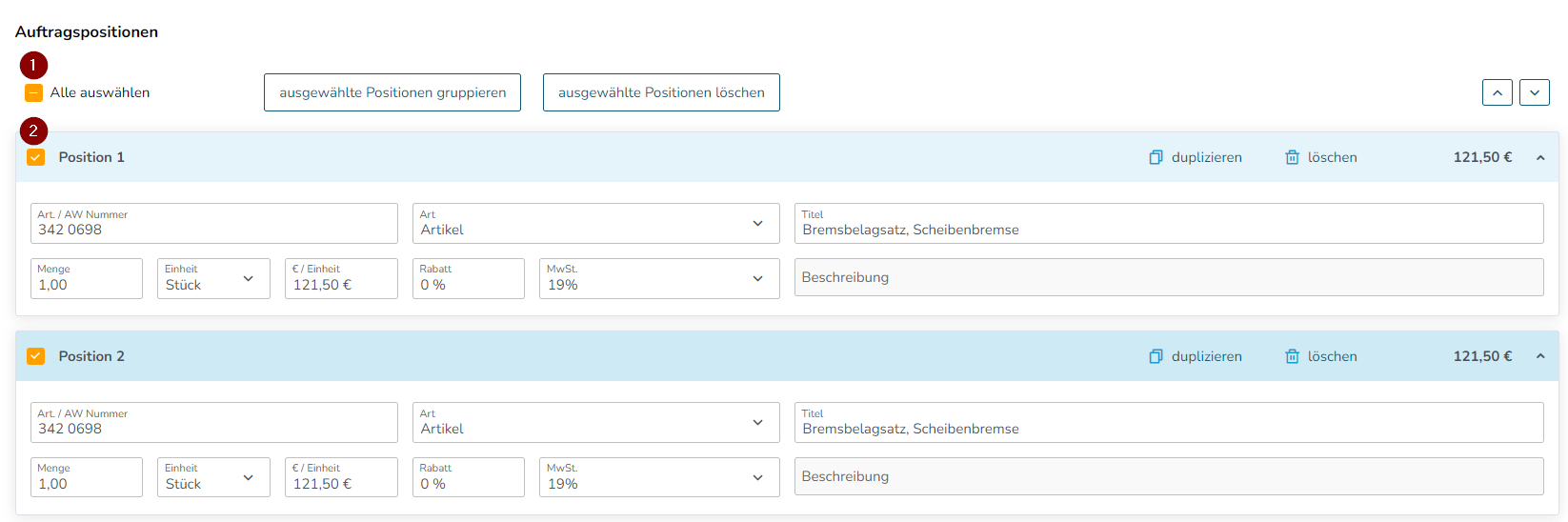Collapse Position 1 panel with chevron

coord(1540,157)
